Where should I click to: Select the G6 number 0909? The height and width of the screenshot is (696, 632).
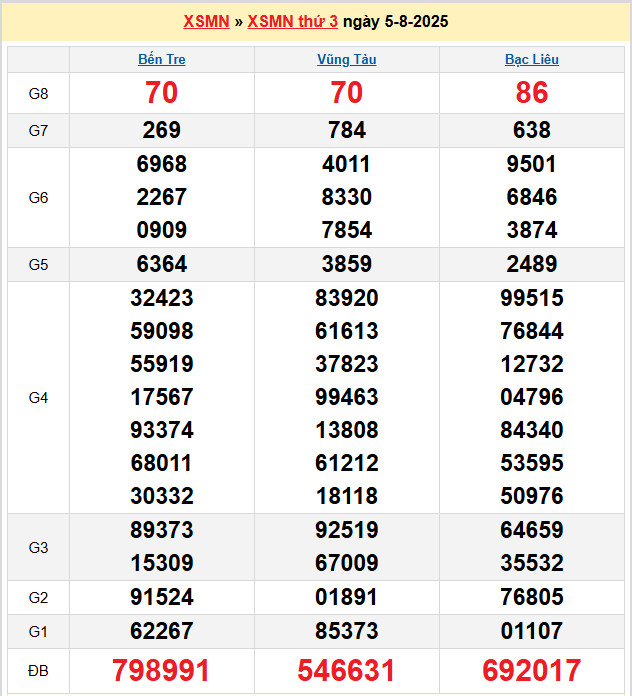click(x=162, y=230)
